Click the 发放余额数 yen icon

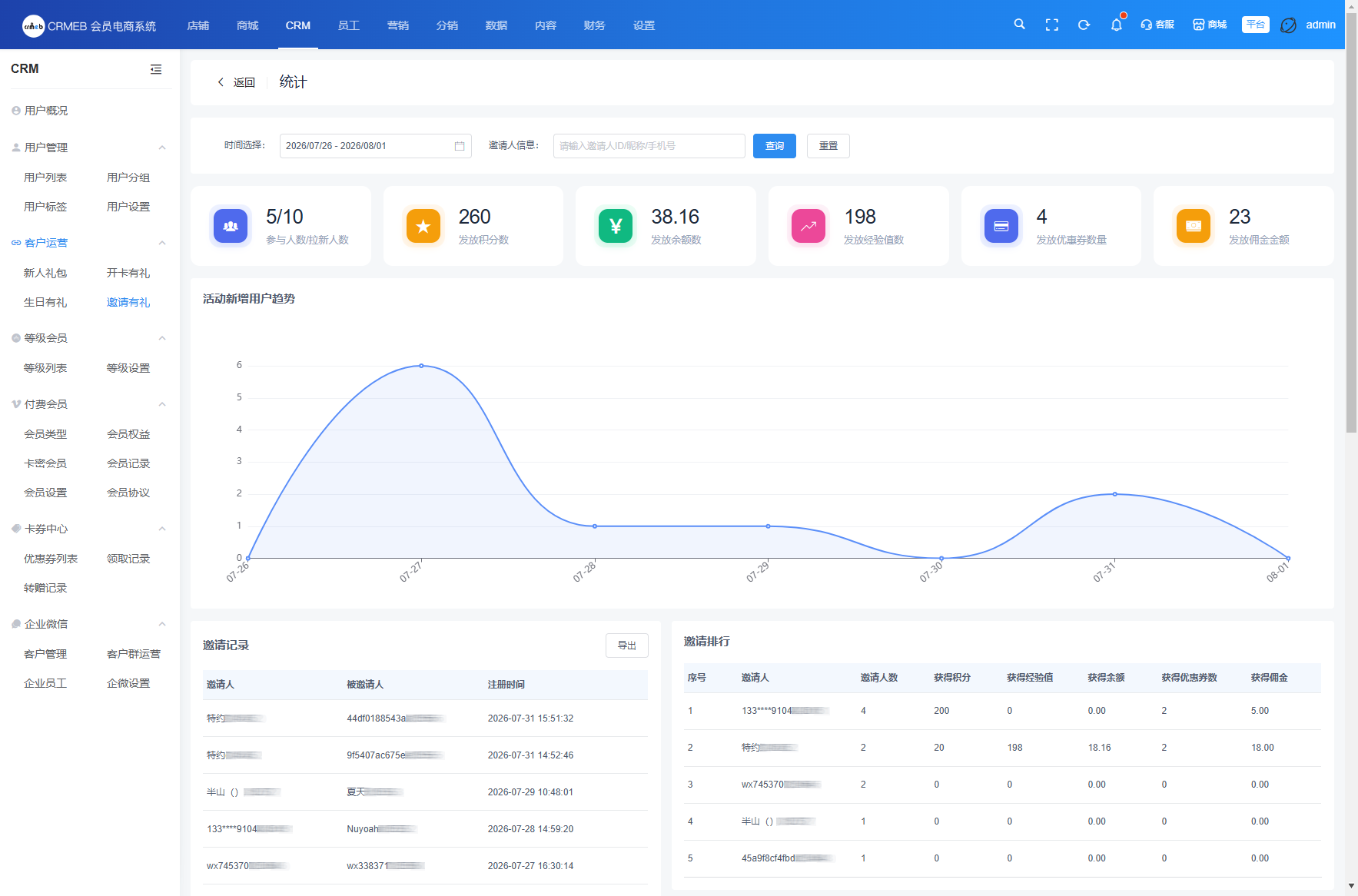point(616,226)
